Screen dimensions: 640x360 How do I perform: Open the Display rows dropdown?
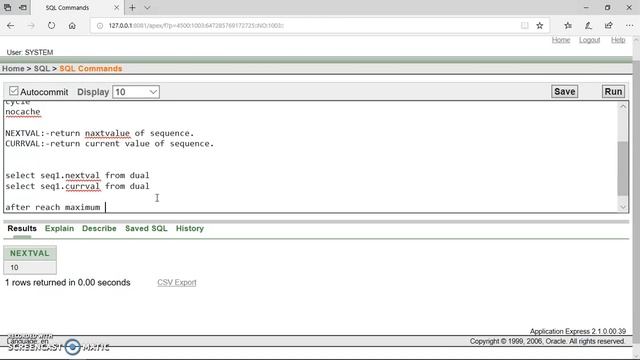click(x=136, y=92)
